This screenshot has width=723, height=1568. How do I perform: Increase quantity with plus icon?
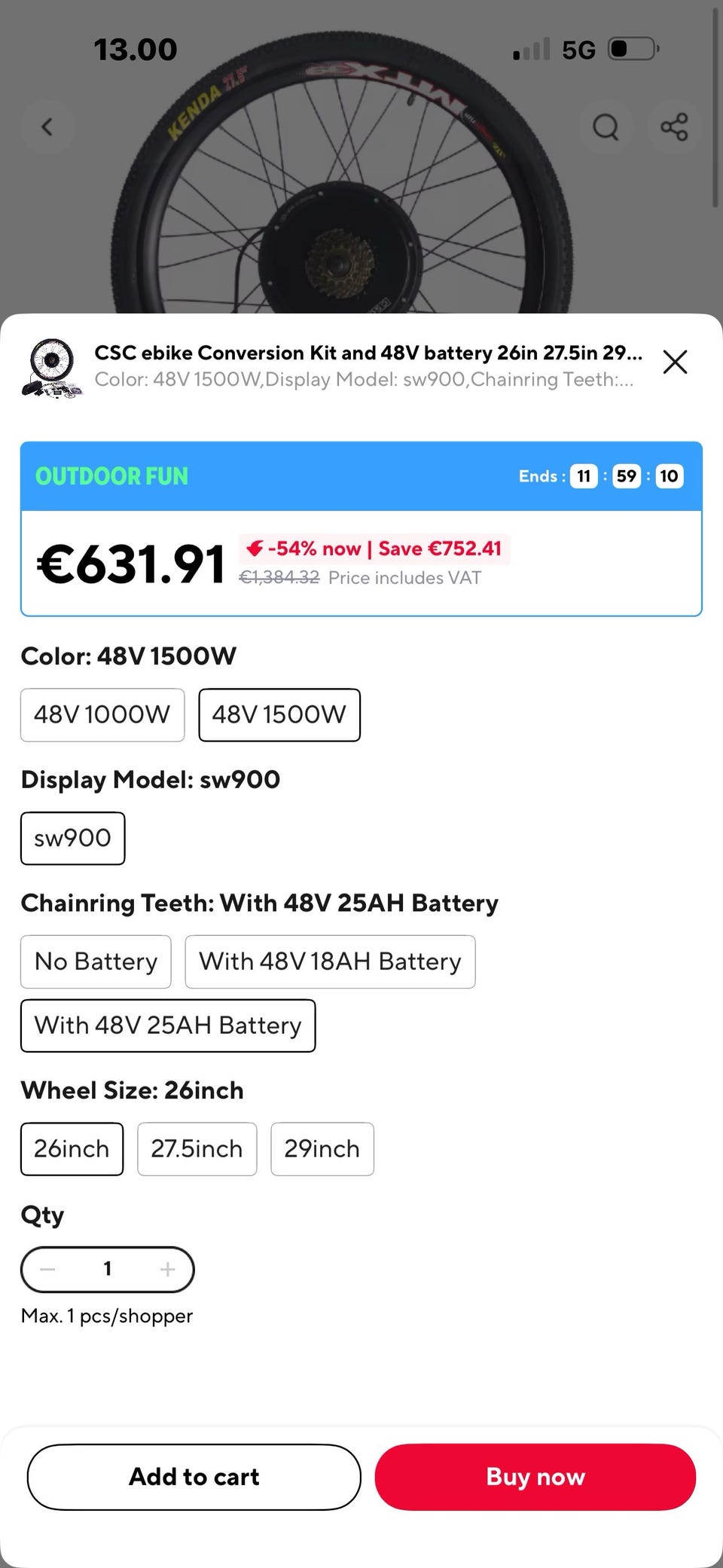click(167, 1270)
